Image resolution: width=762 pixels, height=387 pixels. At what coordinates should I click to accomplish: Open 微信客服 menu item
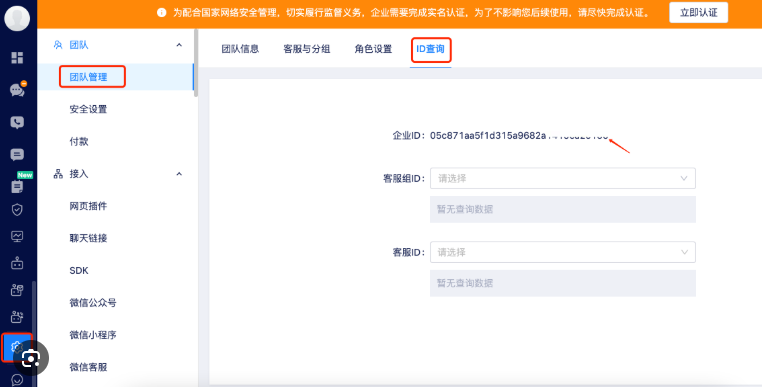click(88, 367)
